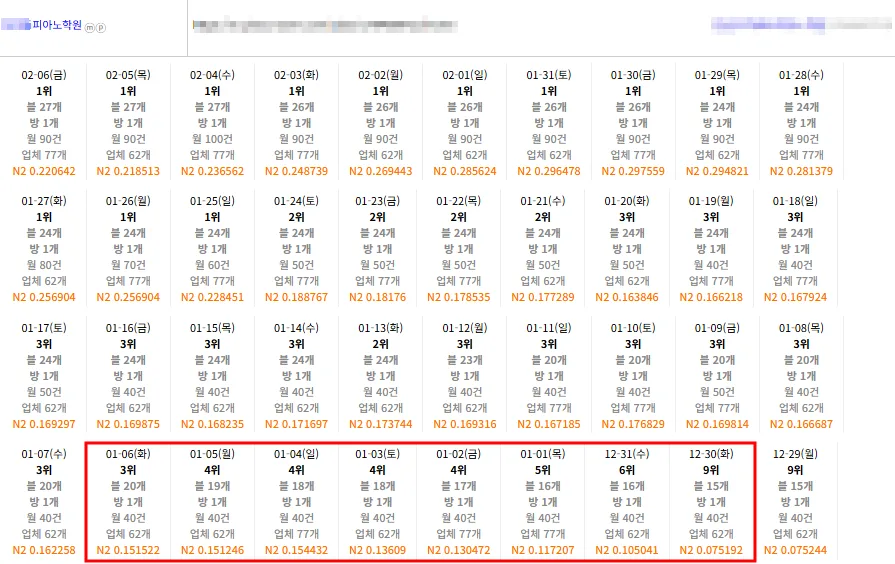Select the 01-29(목) date header
Image resolution: width=895 pixels, height=564 pixels.
(x=717, y=75)
